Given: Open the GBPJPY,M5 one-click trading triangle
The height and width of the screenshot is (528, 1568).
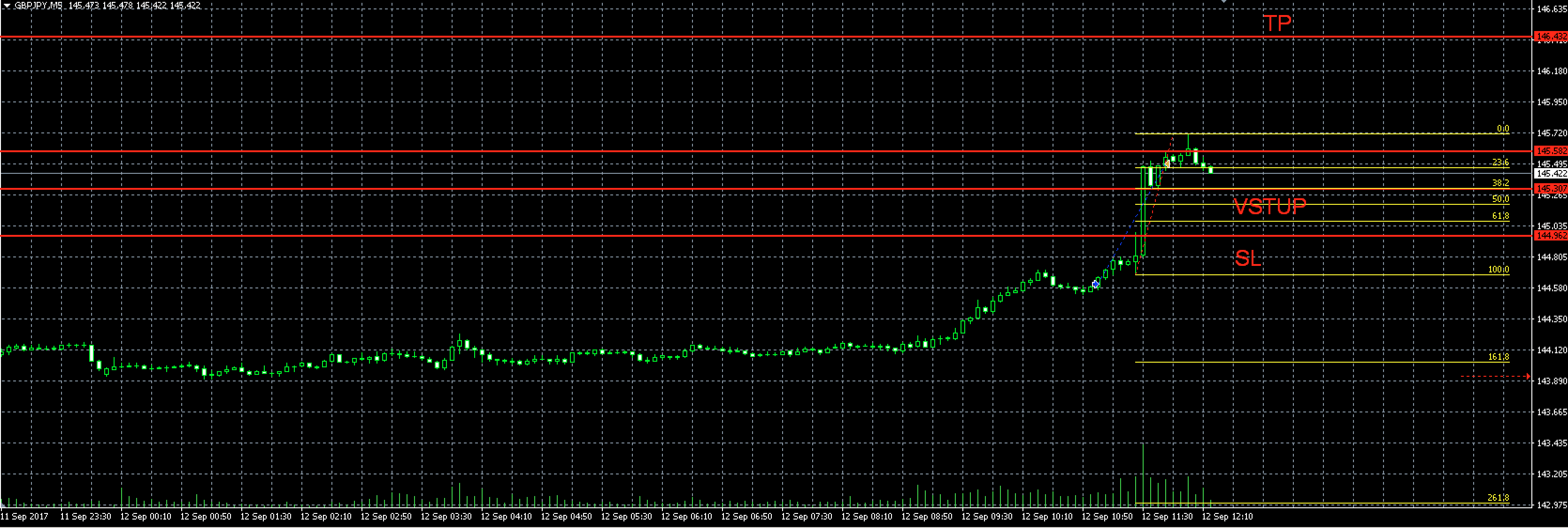Looking at the screenshot, I should 7,6.
